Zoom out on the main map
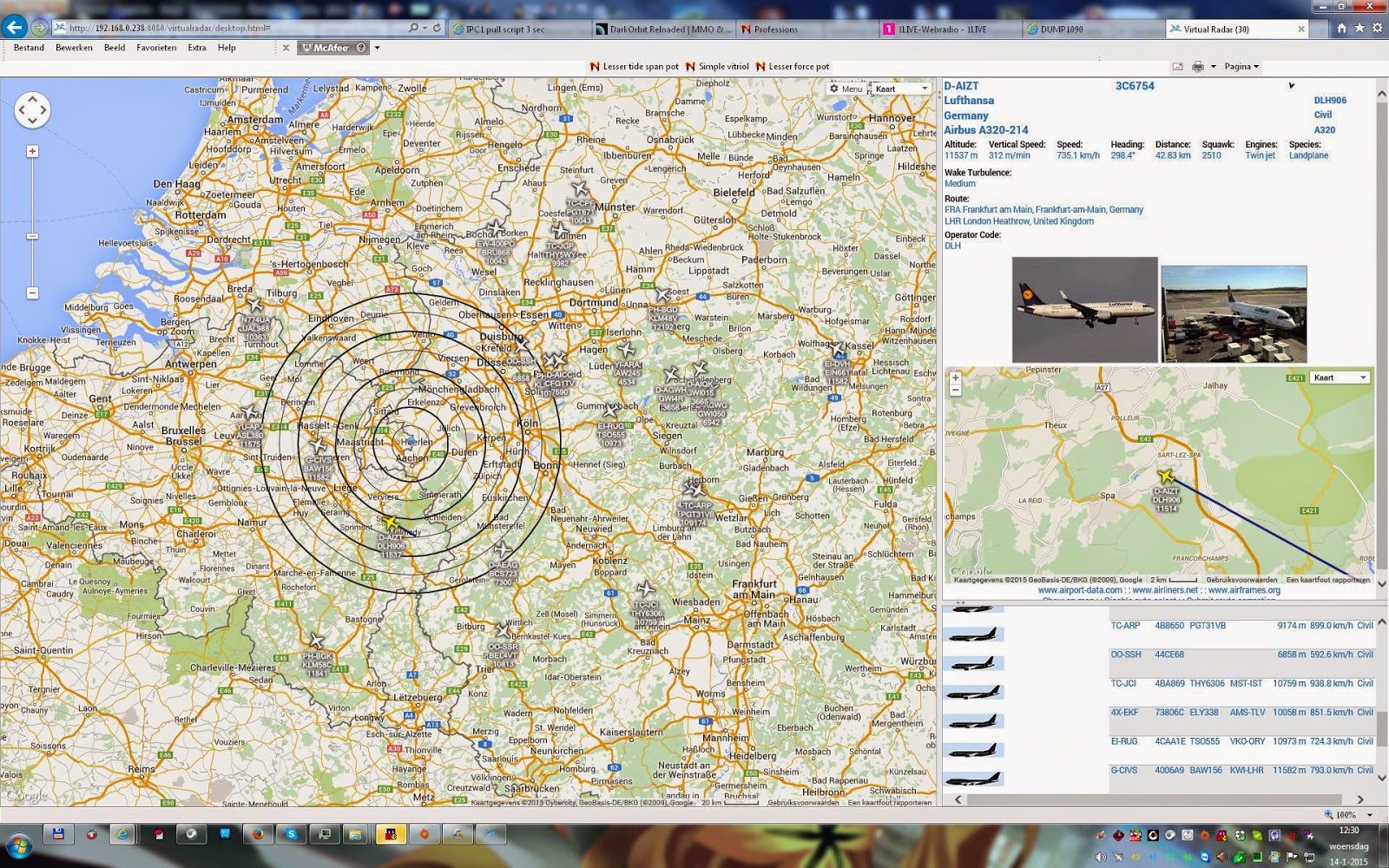The image size is (1389, 868). click(32, 293)
